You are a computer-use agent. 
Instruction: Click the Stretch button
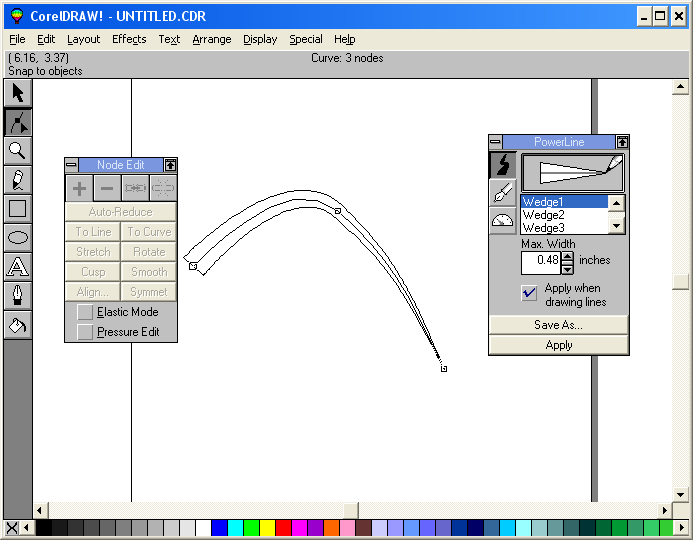click(93, 252)
